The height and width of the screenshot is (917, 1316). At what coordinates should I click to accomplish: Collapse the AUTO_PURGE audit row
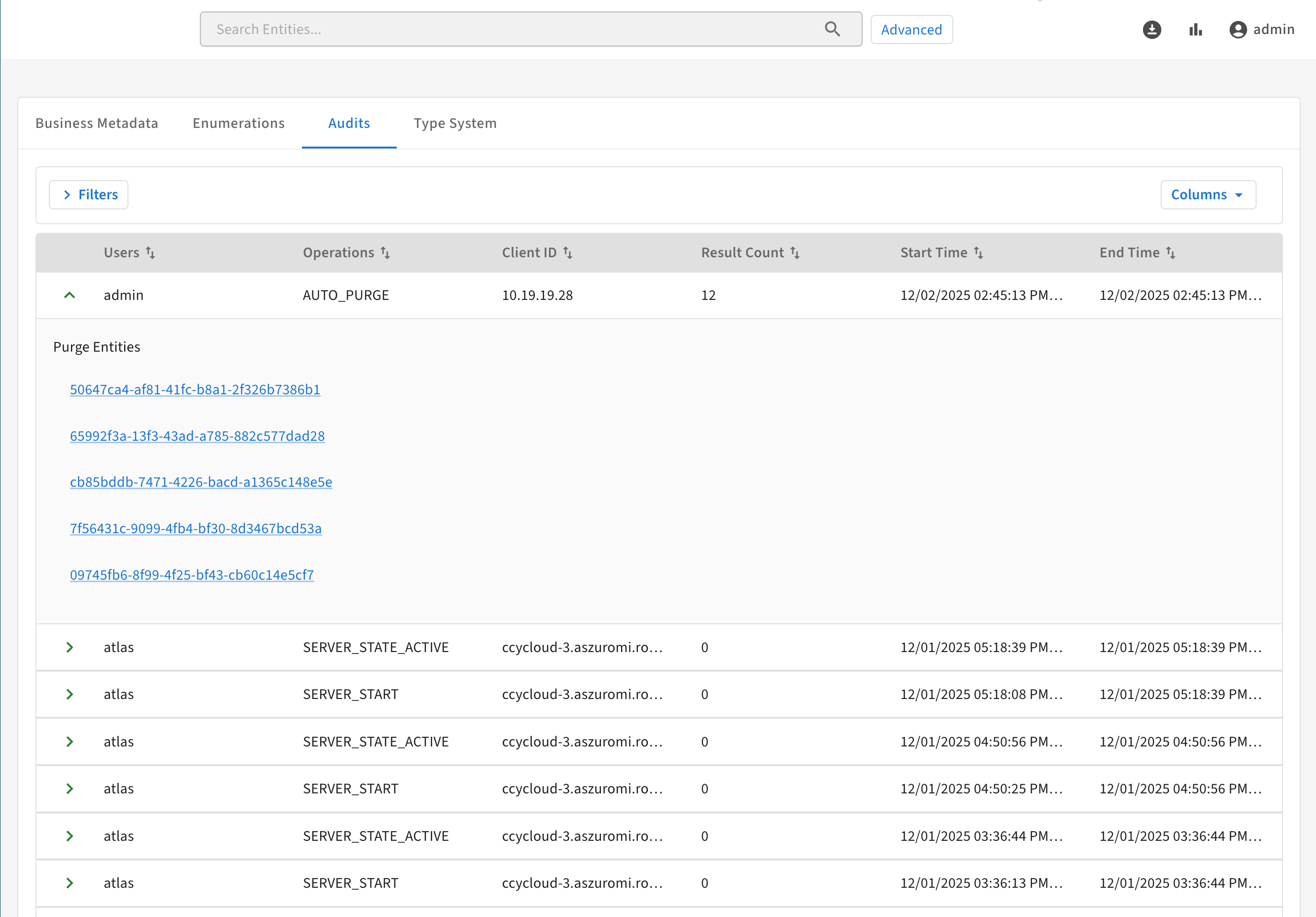coord(69,295)
